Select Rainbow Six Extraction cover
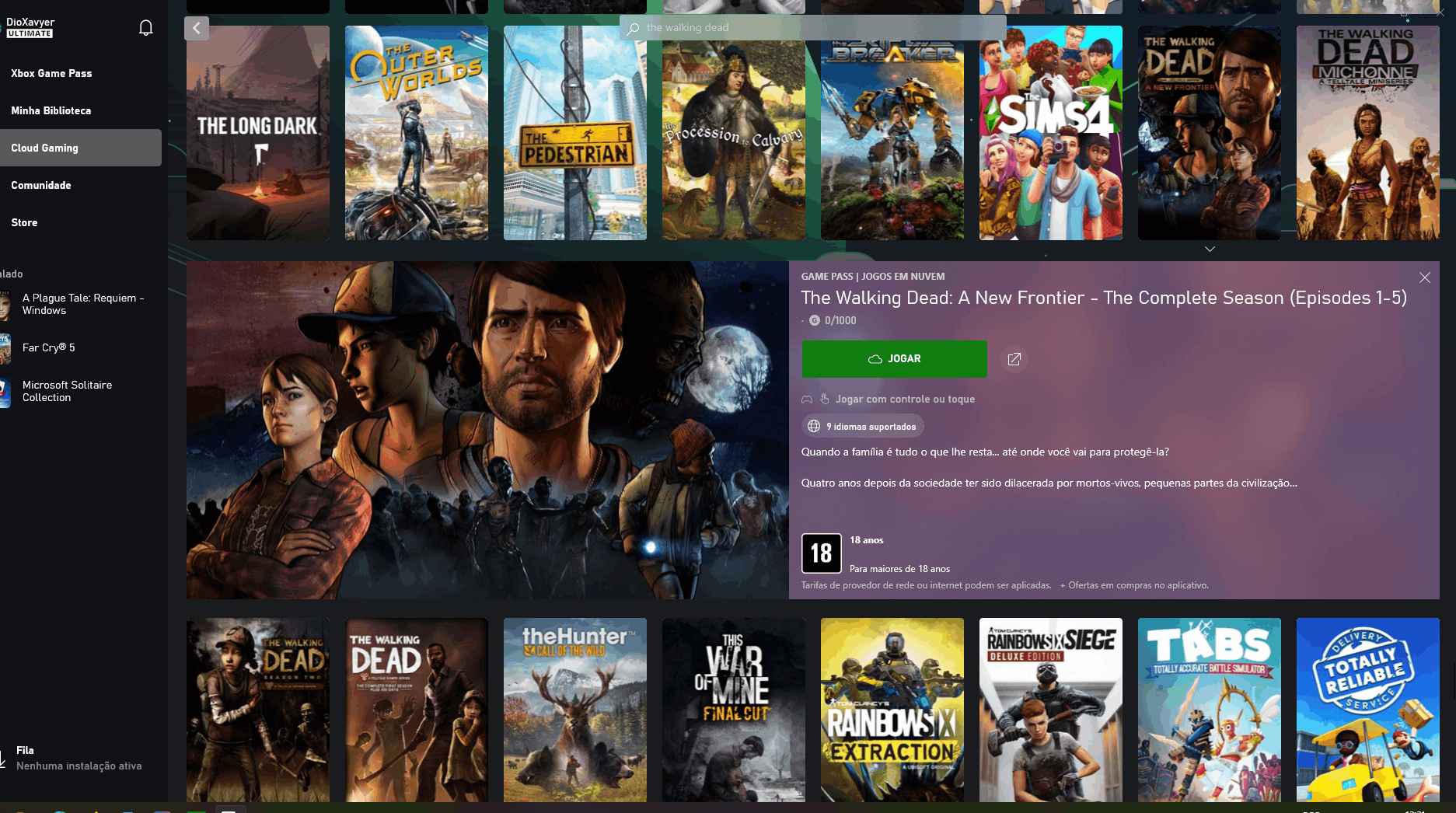The image size is (1456, 813). (892, 710)
